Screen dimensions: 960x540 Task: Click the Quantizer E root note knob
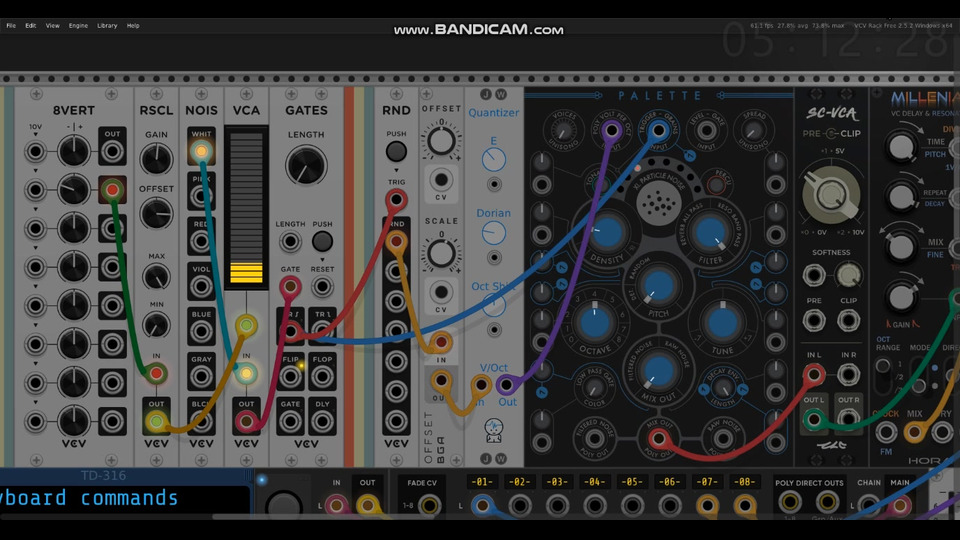[x=493, y=160]
